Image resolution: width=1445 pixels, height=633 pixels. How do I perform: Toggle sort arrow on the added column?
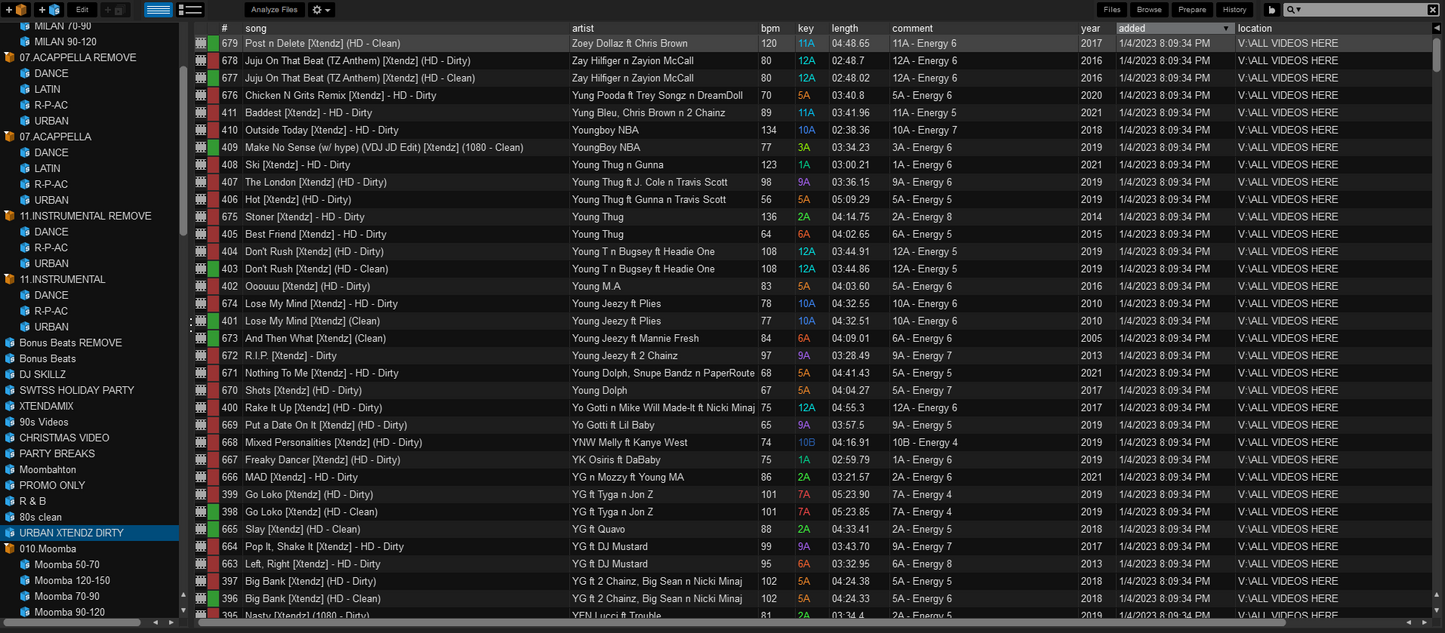pyautogui.click(x=1226, y=29)
